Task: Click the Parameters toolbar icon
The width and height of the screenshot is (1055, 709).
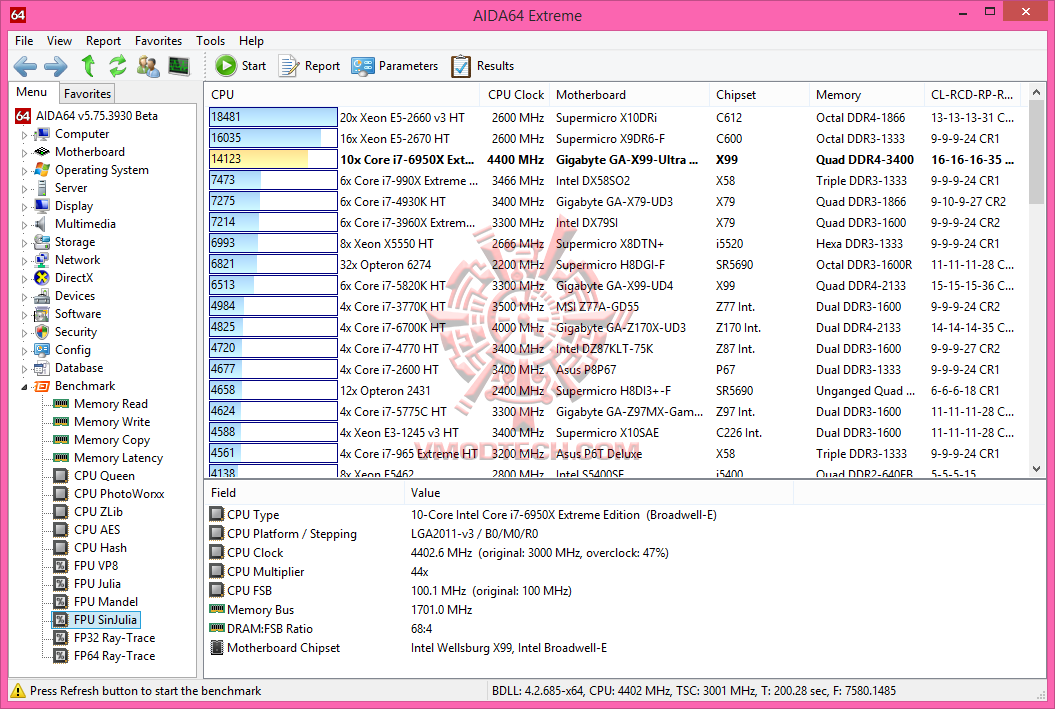Action: point(363,66)
